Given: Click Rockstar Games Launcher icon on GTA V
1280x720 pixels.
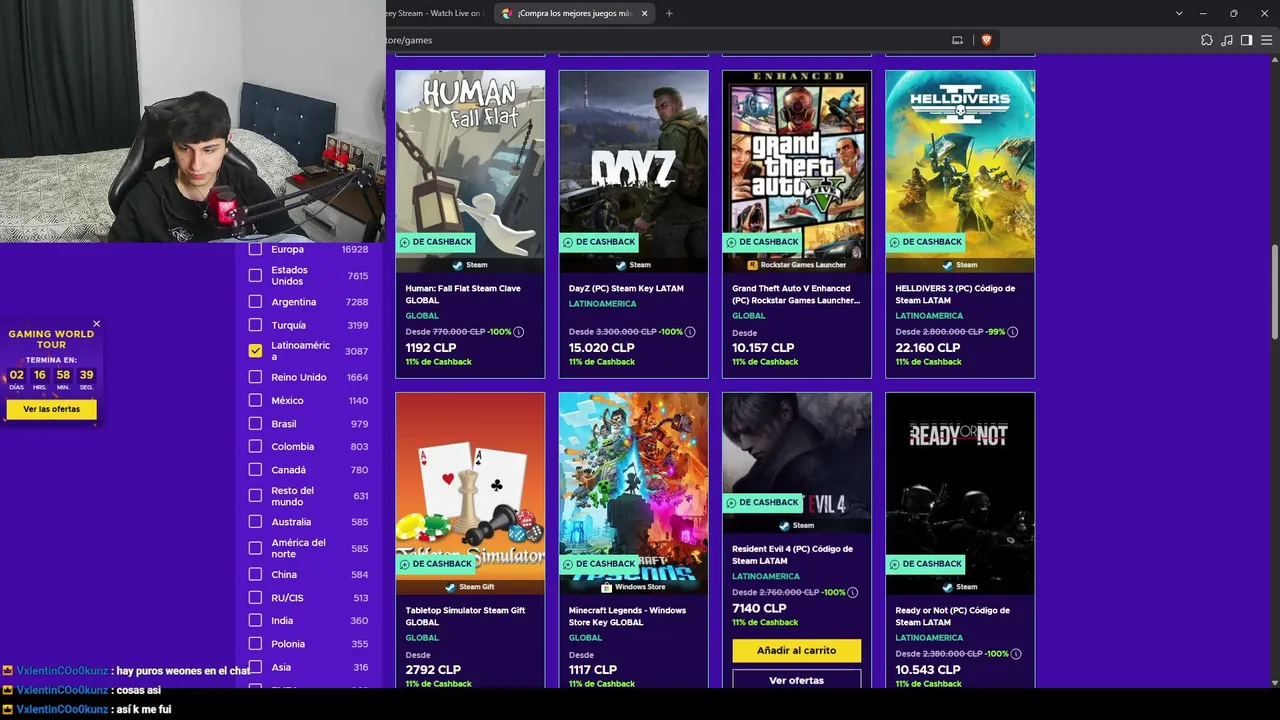Looking at the screenshot, I should point(752,265).
